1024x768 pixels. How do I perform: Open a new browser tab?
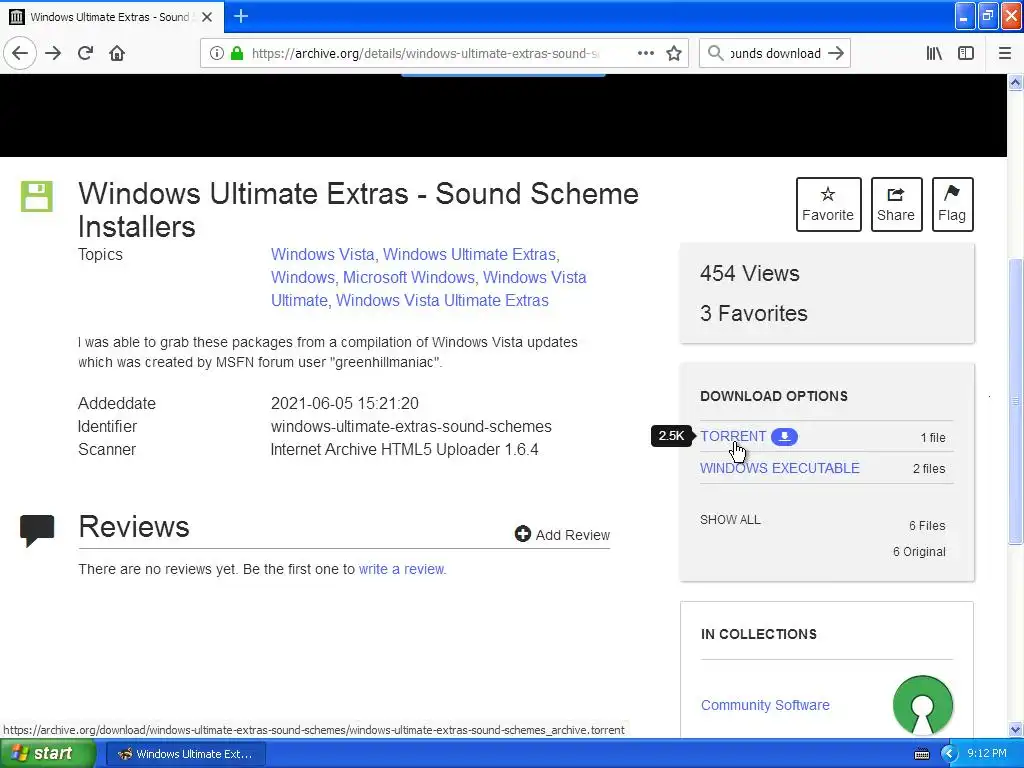click(x=241, y=16)
